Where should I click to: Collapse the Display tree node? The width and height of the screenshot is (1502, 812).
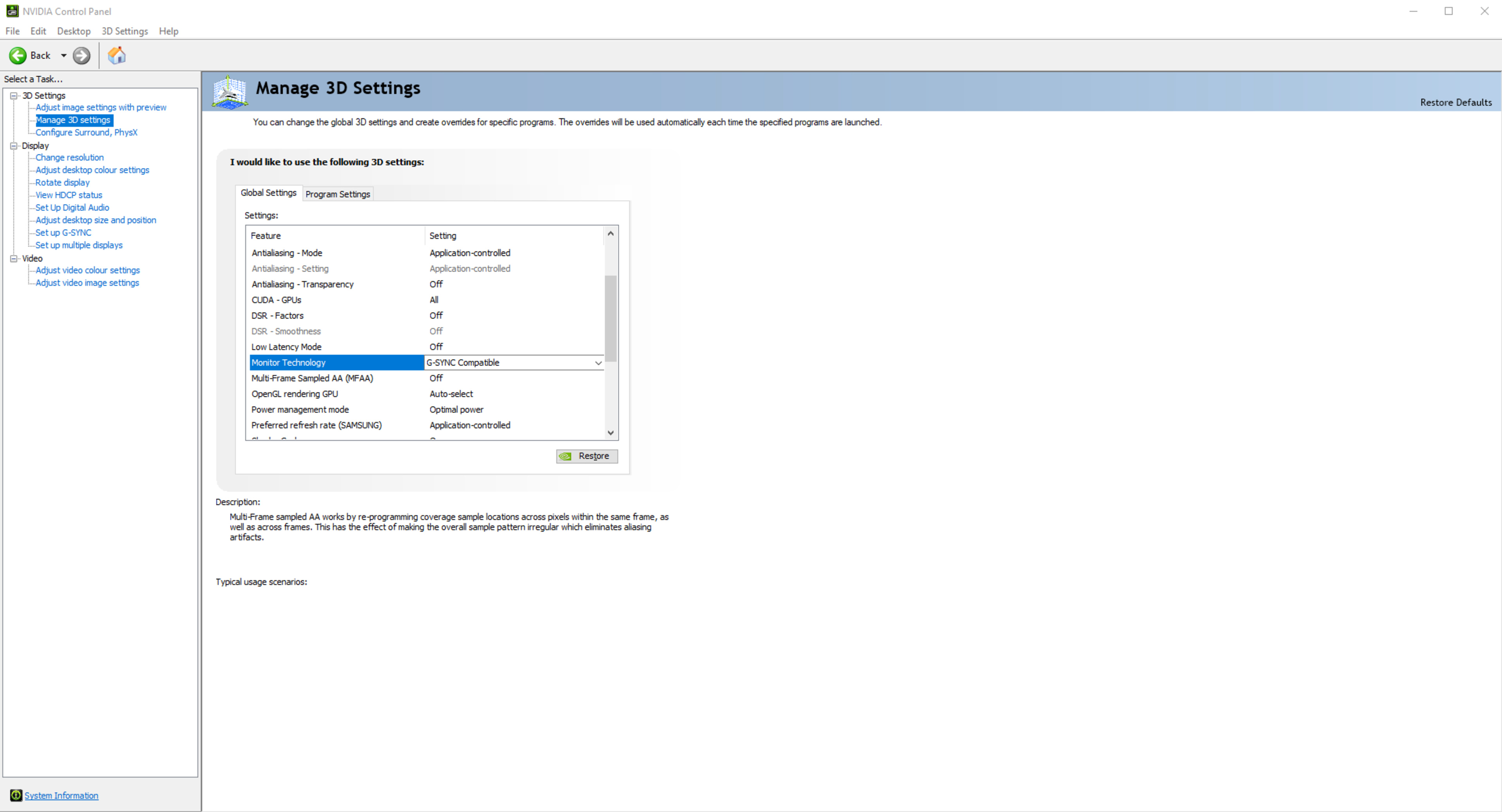(x=13, y=146)
